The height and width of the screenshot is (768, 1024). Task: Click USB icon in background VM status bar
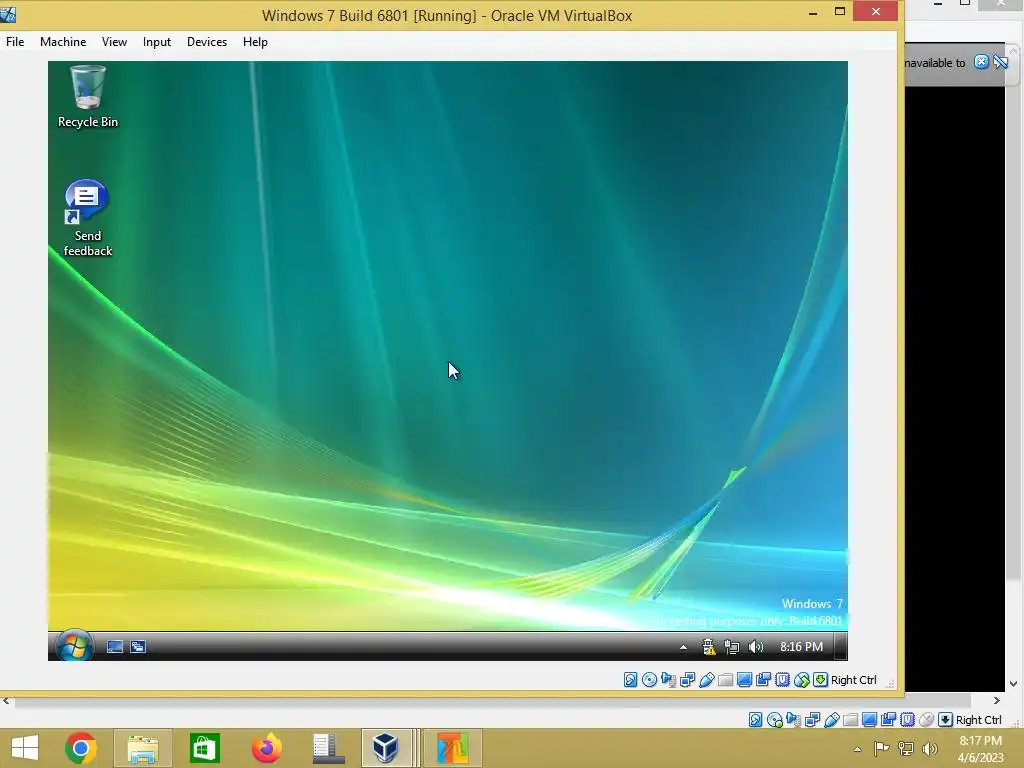831,720
